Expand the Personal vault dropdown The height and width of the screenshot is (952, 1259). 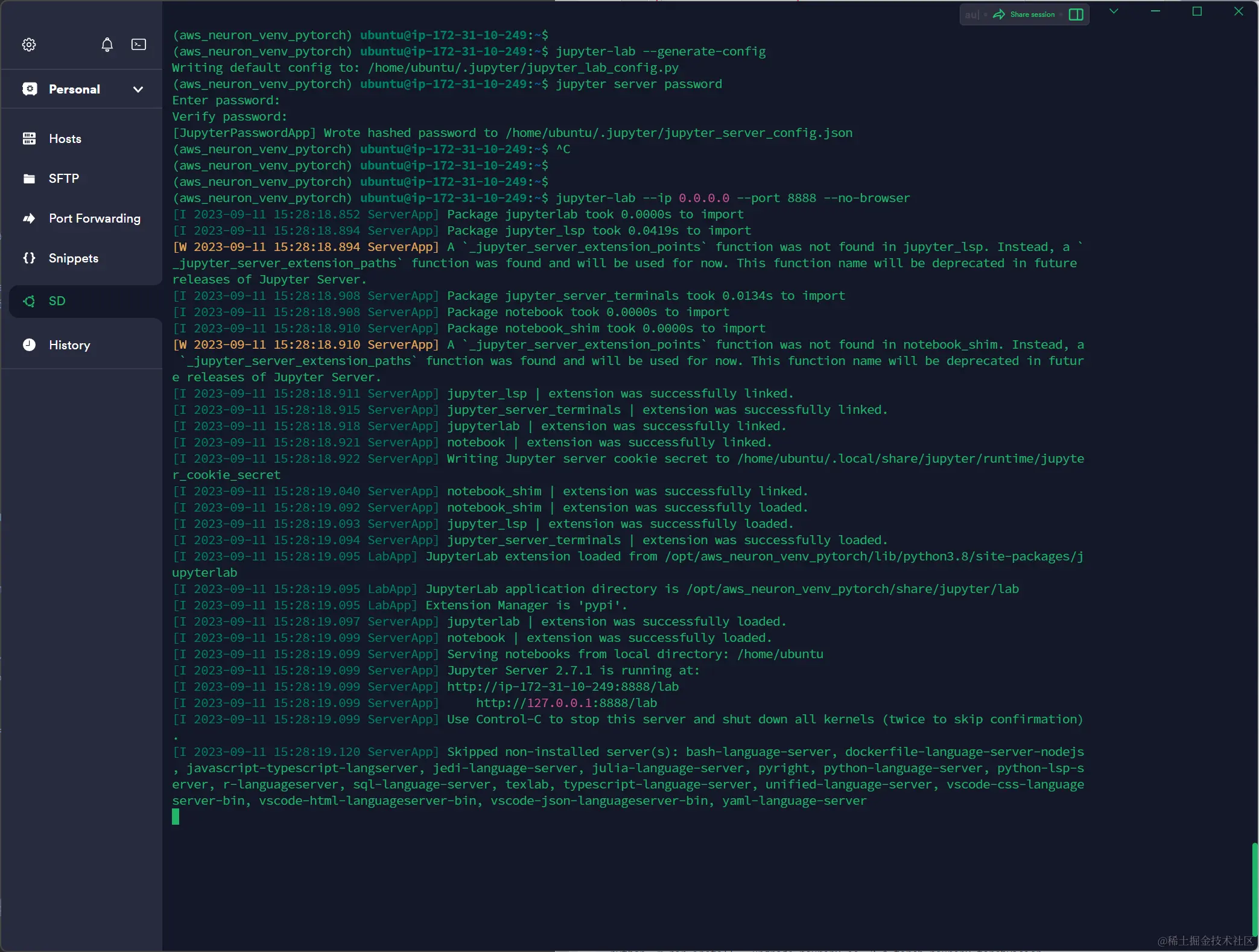138,89
